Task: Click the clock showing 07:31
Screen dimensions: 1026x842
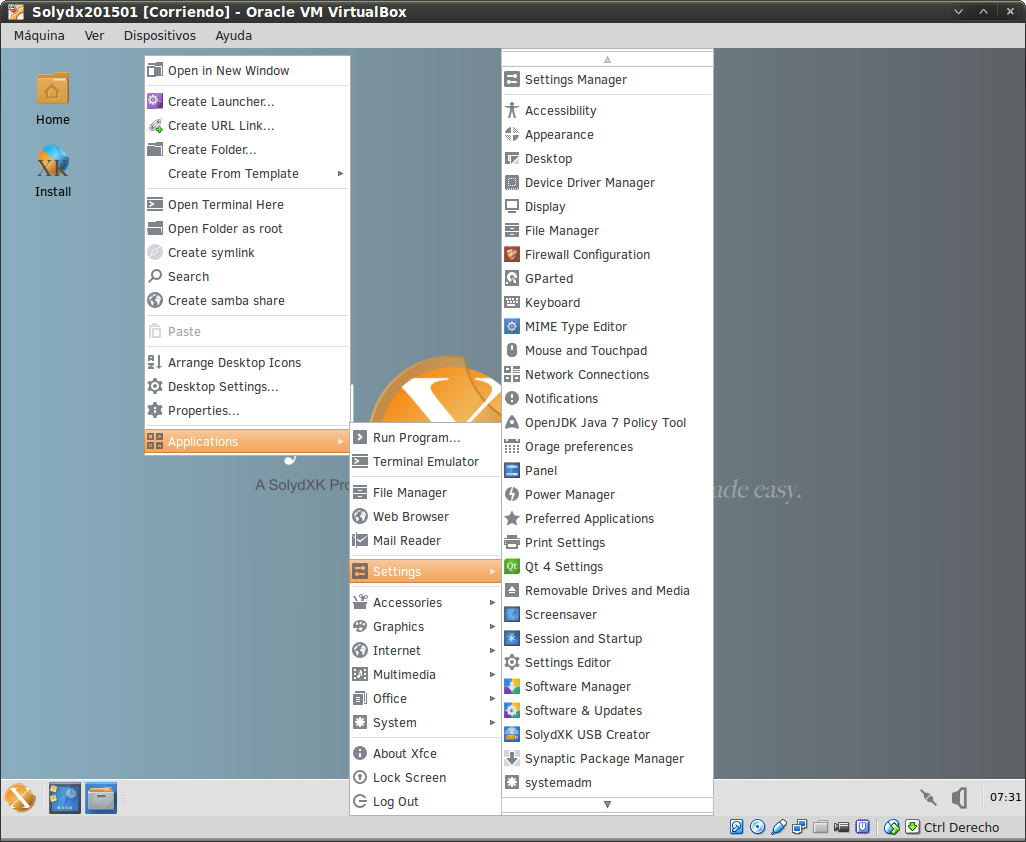Action: (x=1004, y=797)
